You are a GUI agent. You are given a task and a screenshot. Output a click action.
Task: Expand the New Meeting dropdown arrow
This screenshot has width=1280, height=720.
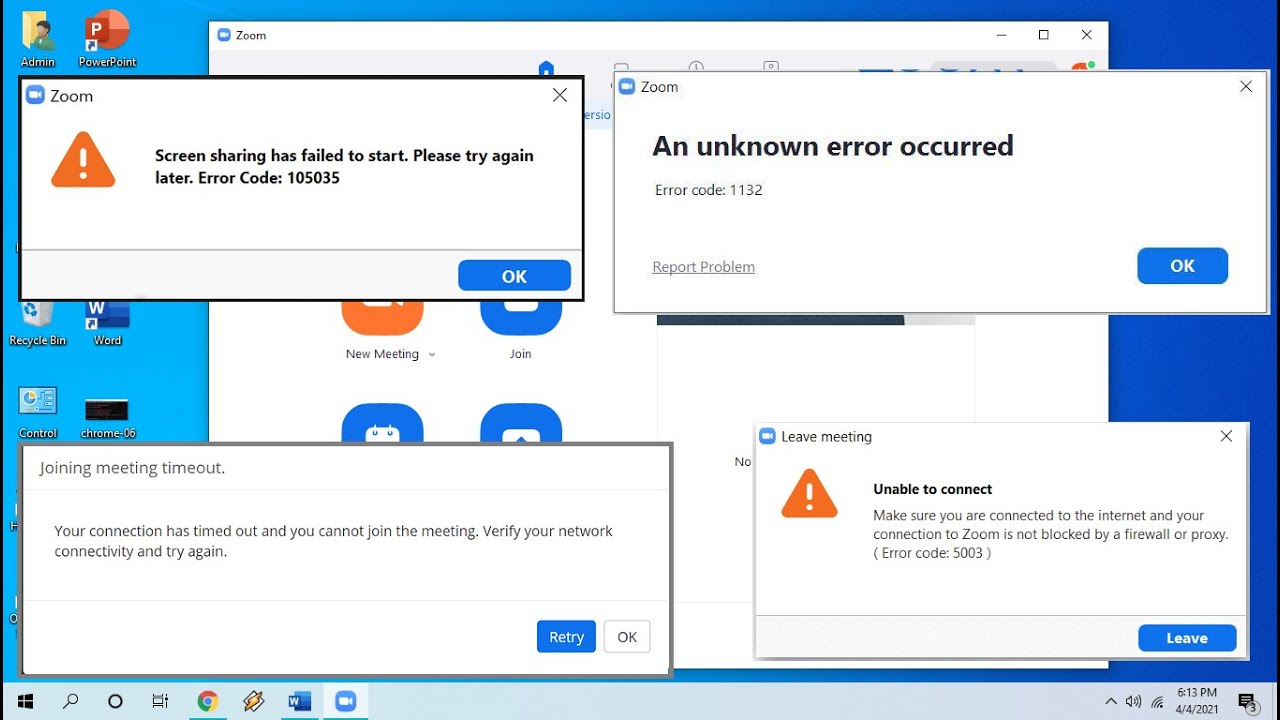click(x=432, y=354)
